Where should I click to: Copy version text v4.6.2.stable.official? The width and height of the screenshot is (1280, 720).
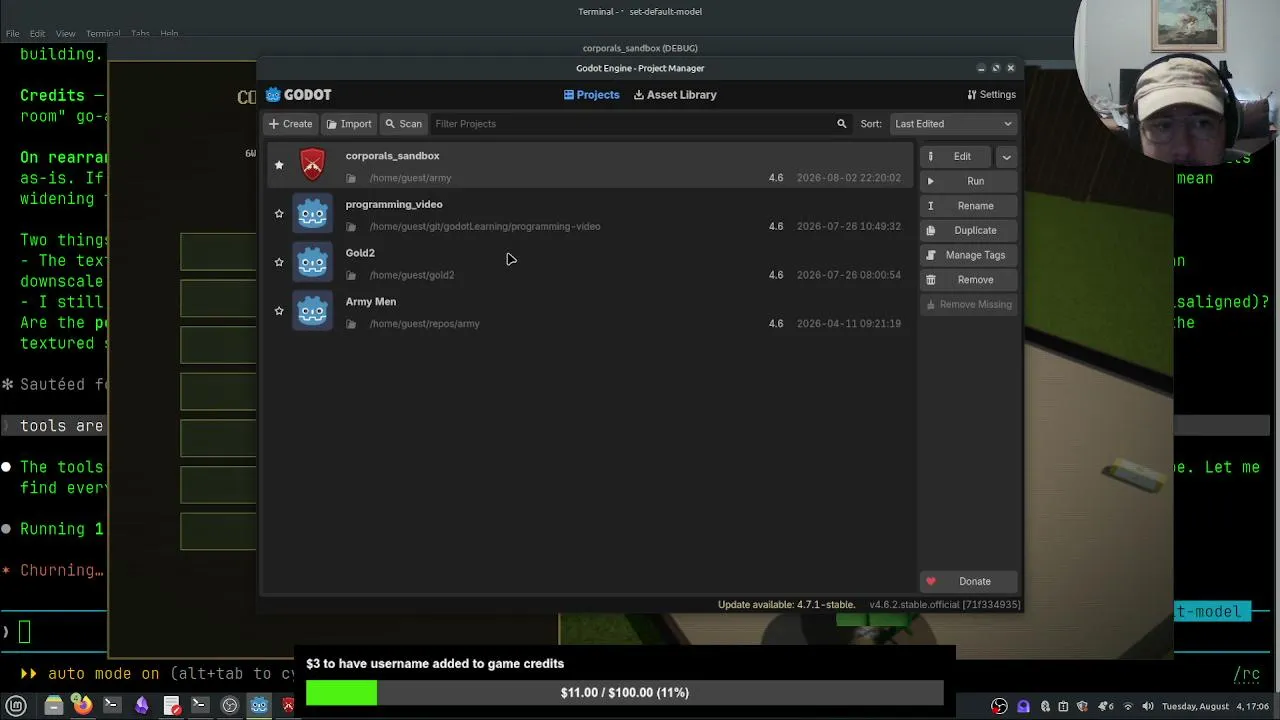click(944, 605)
